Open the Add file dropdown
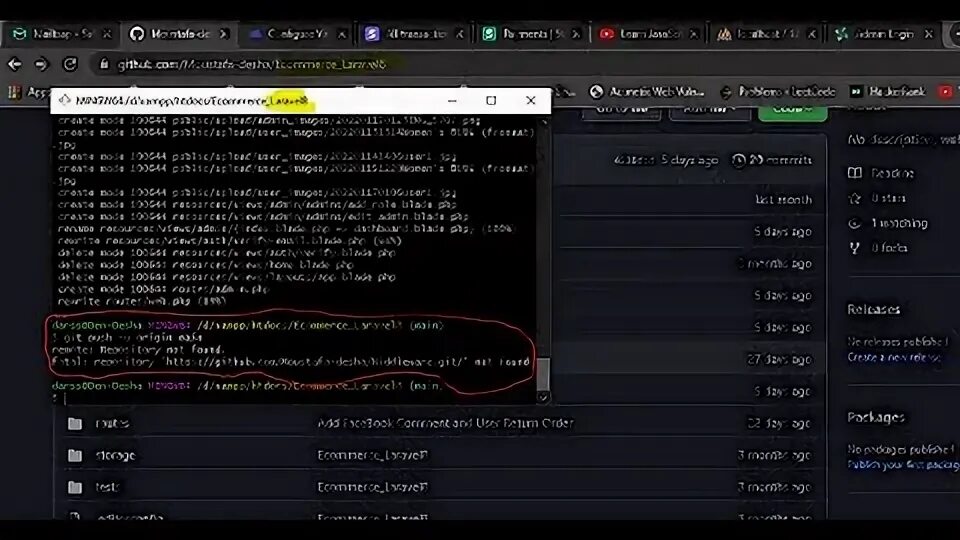Screen dimensions: 960x540 point(710,111)
